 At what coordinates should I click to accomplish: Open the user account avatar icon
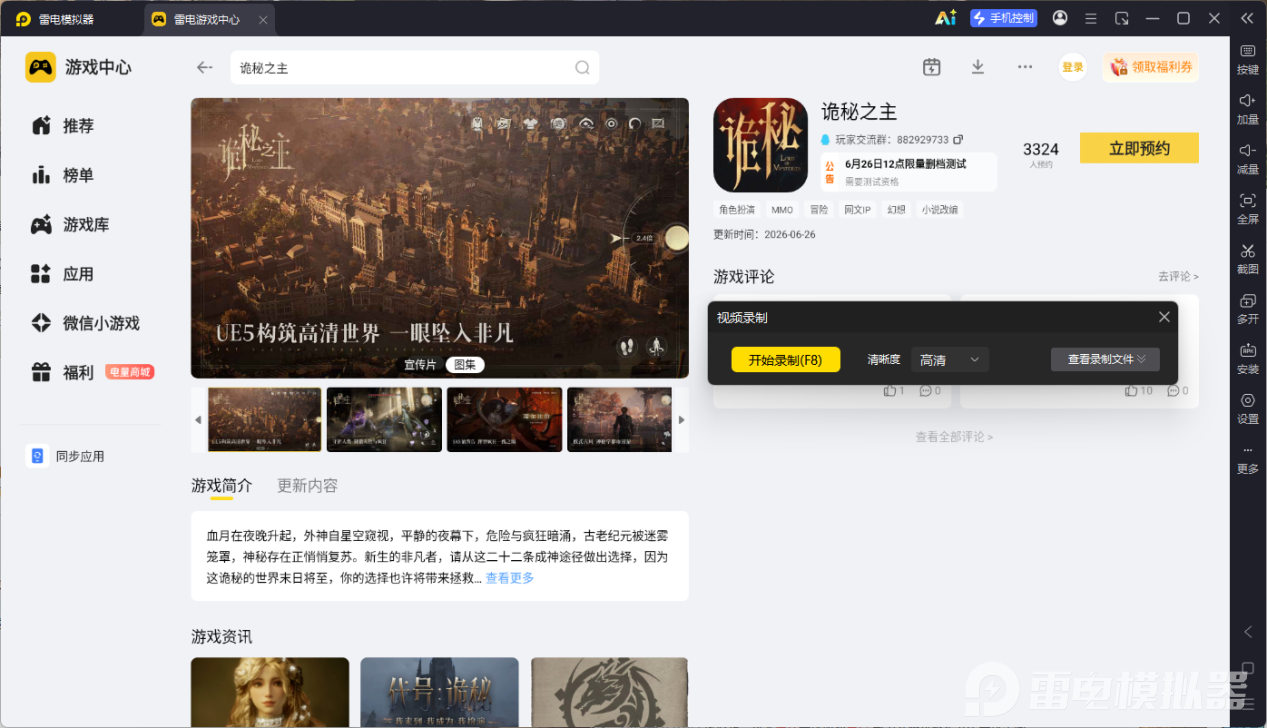click(1060, 18)
